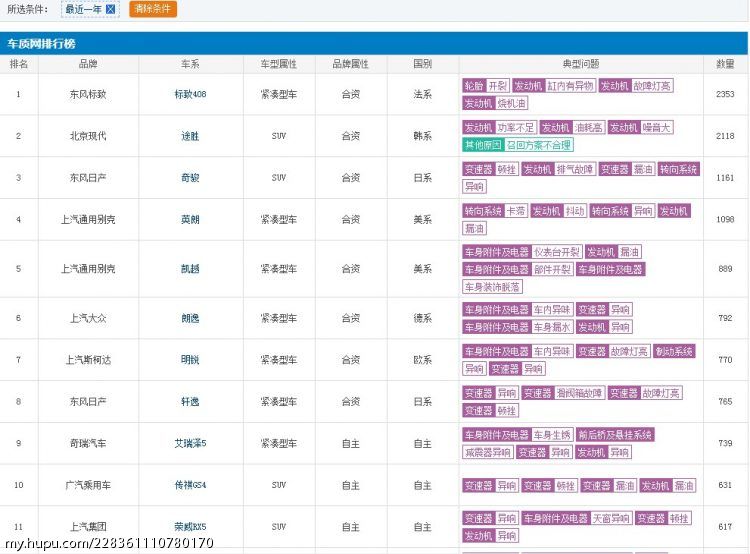This screenshot has height=554, width=750.
Task: Click the 车型属性 column header
Action: click(x=279, y=64)
